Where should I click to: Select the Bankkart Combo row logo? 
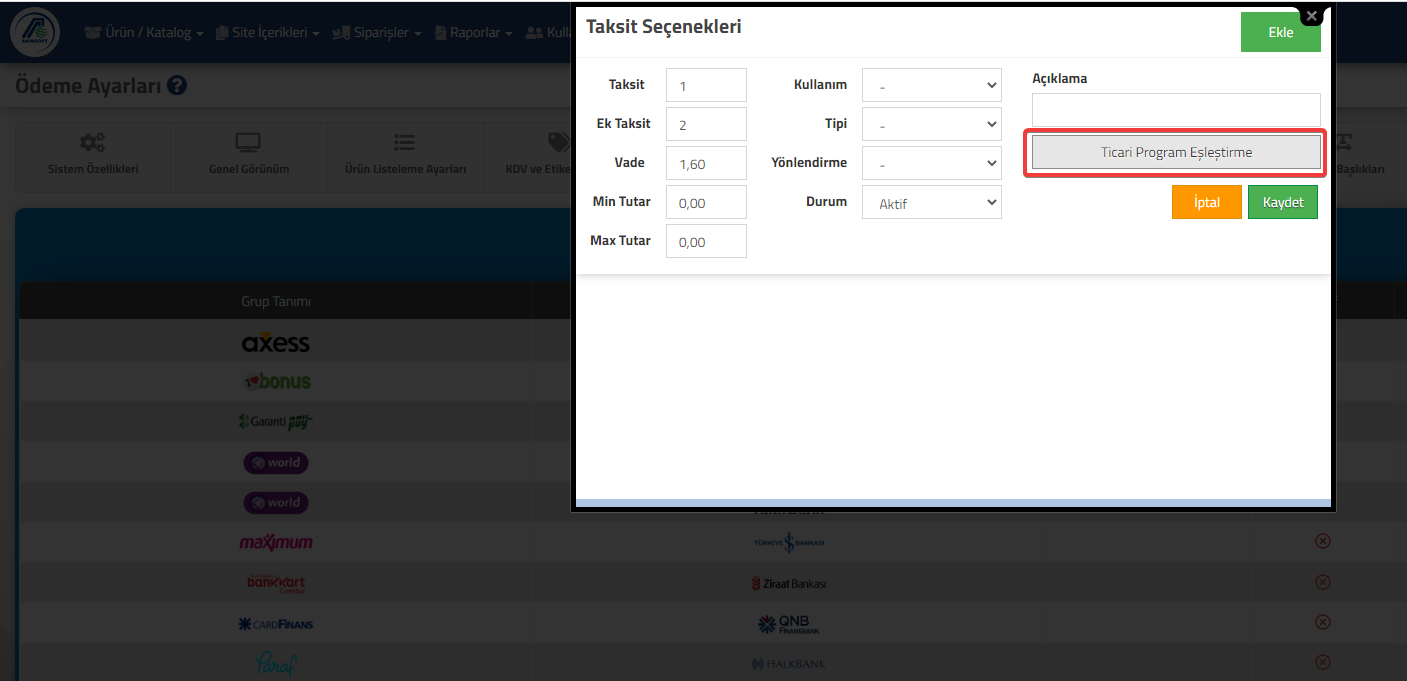(x=276, y=583)
